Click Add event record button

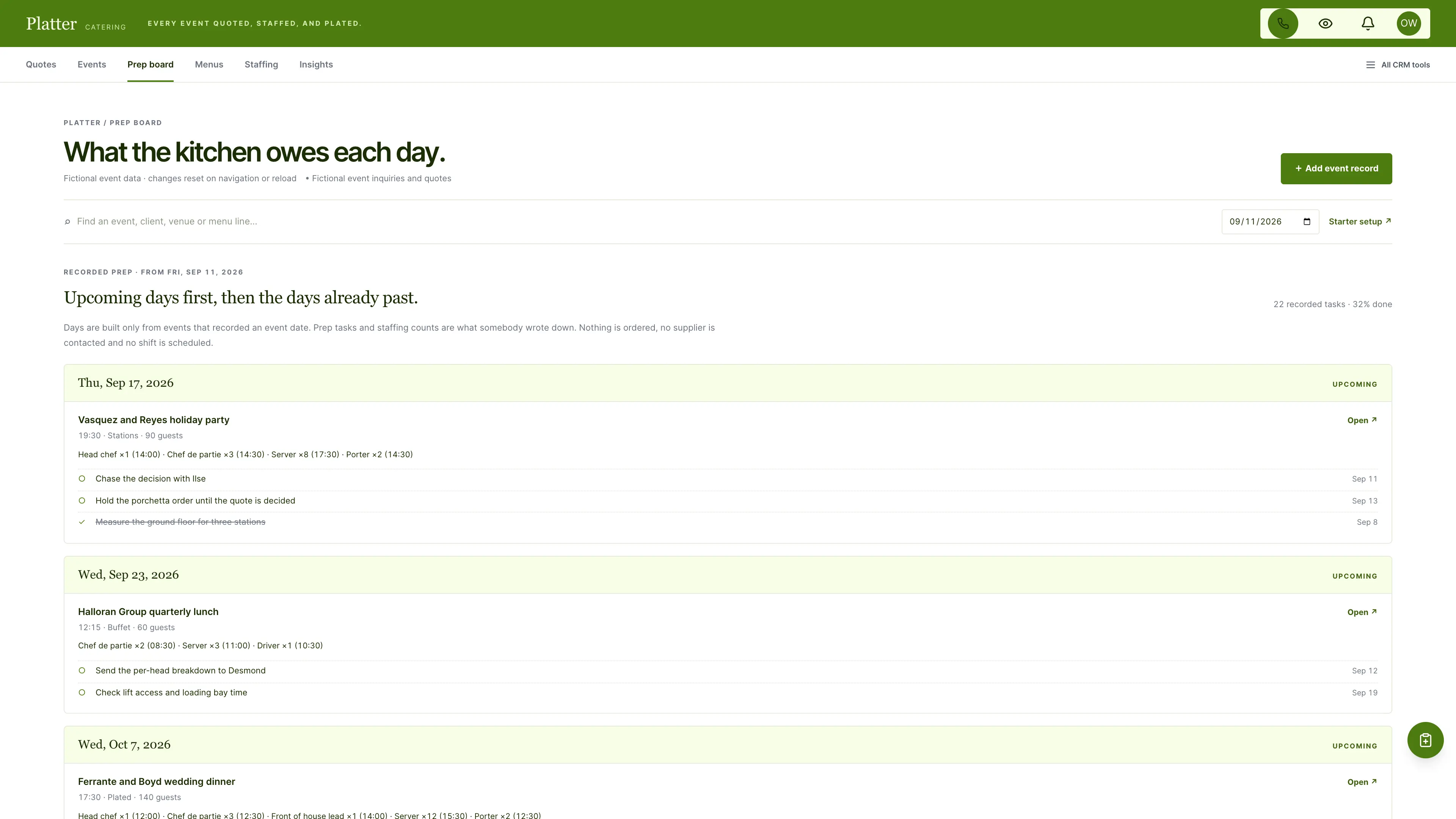pos(1336,168)
